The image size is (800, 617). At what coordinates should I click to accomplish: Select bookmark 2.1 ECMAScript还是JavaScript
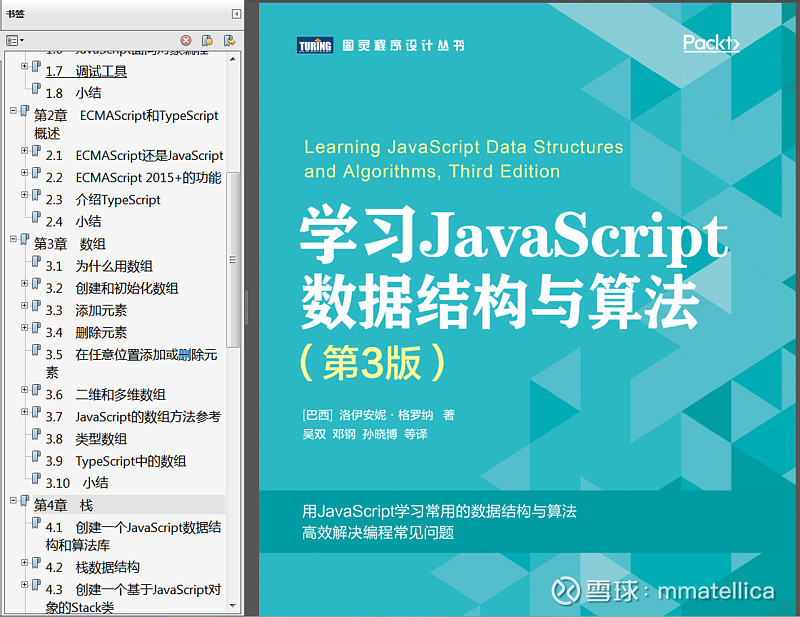(x=134, y=156)
